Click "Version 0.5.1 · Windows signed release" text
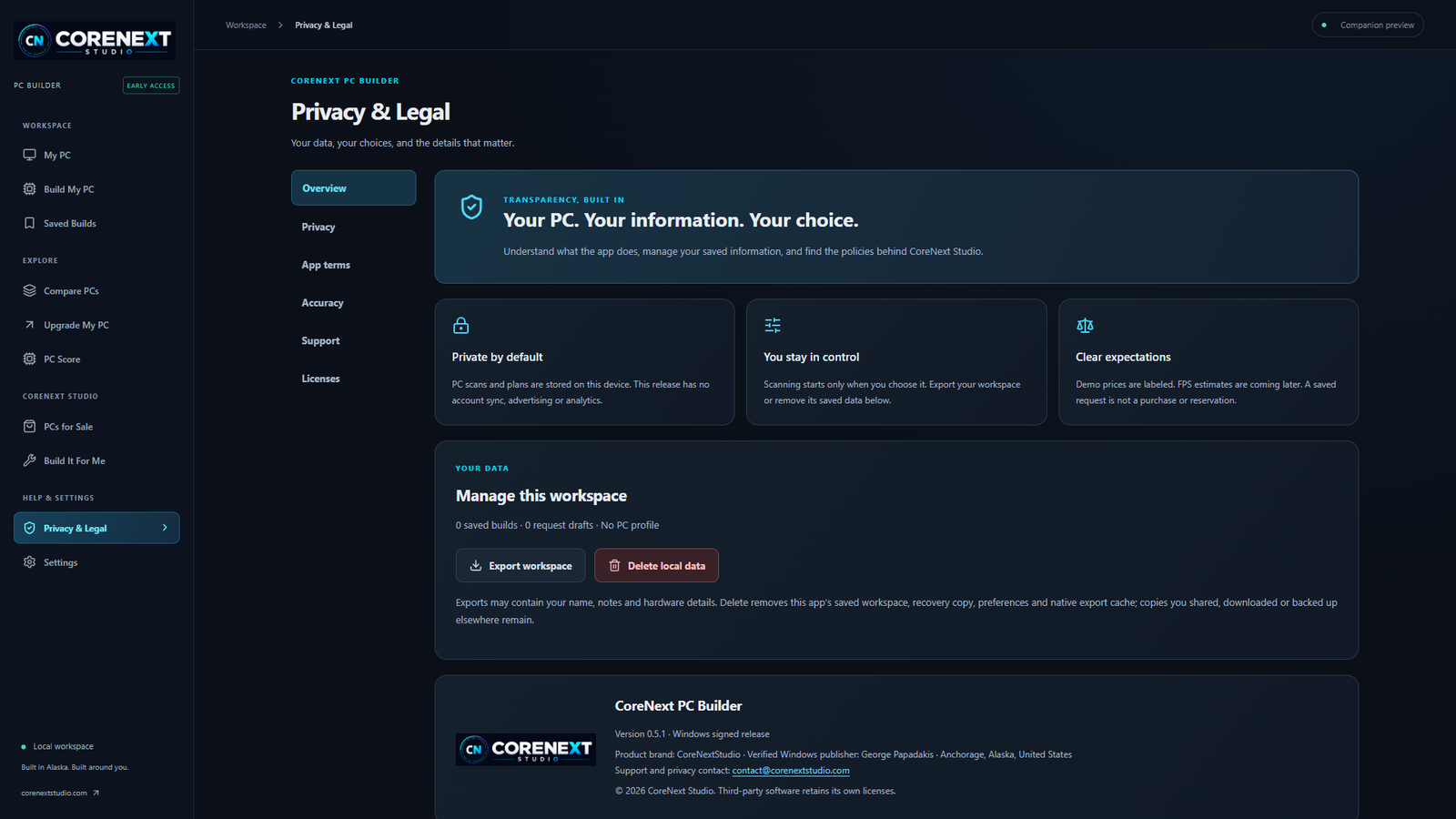 point(692,734)
